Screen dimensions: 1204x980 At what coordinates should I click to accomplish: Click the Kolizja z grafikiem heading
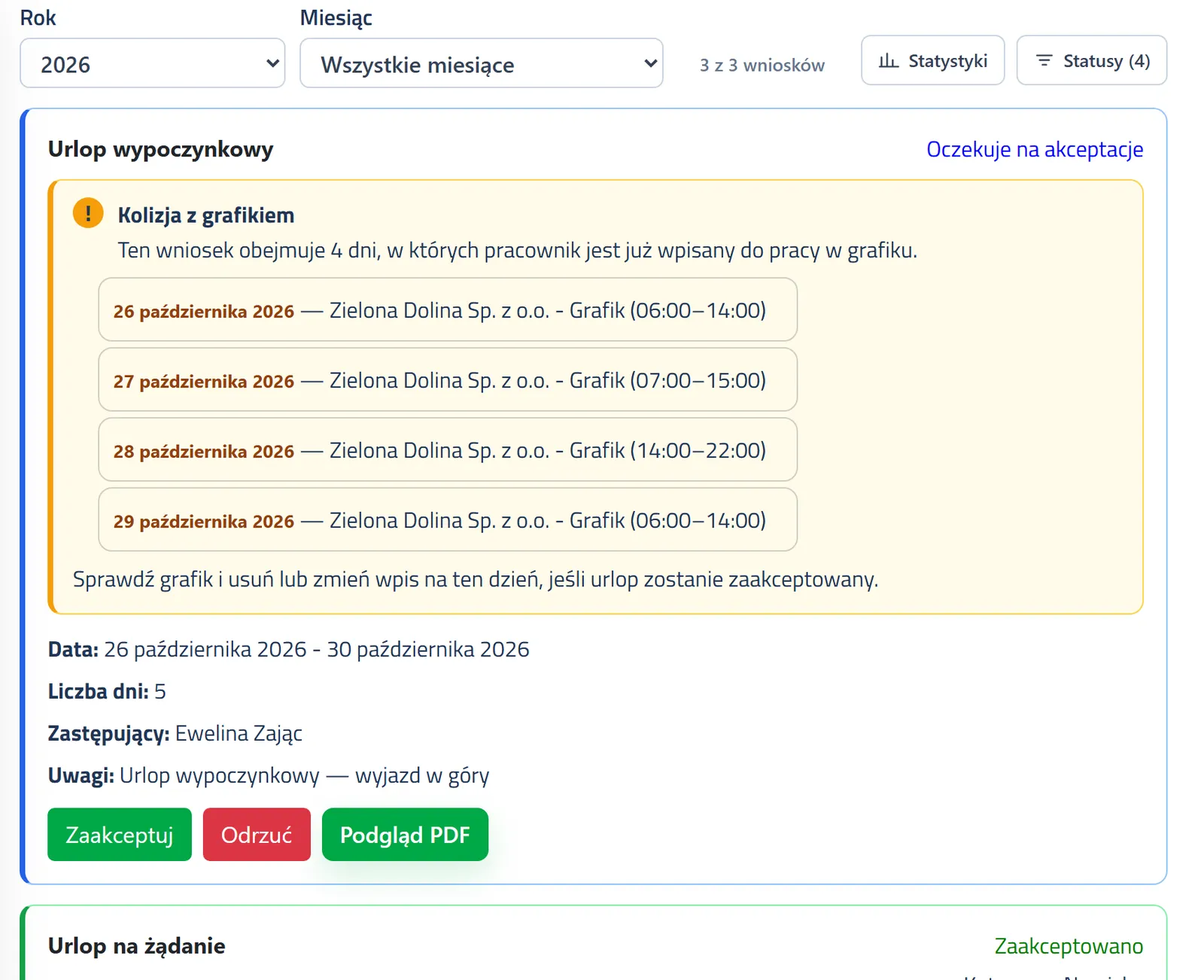[206, 215]
